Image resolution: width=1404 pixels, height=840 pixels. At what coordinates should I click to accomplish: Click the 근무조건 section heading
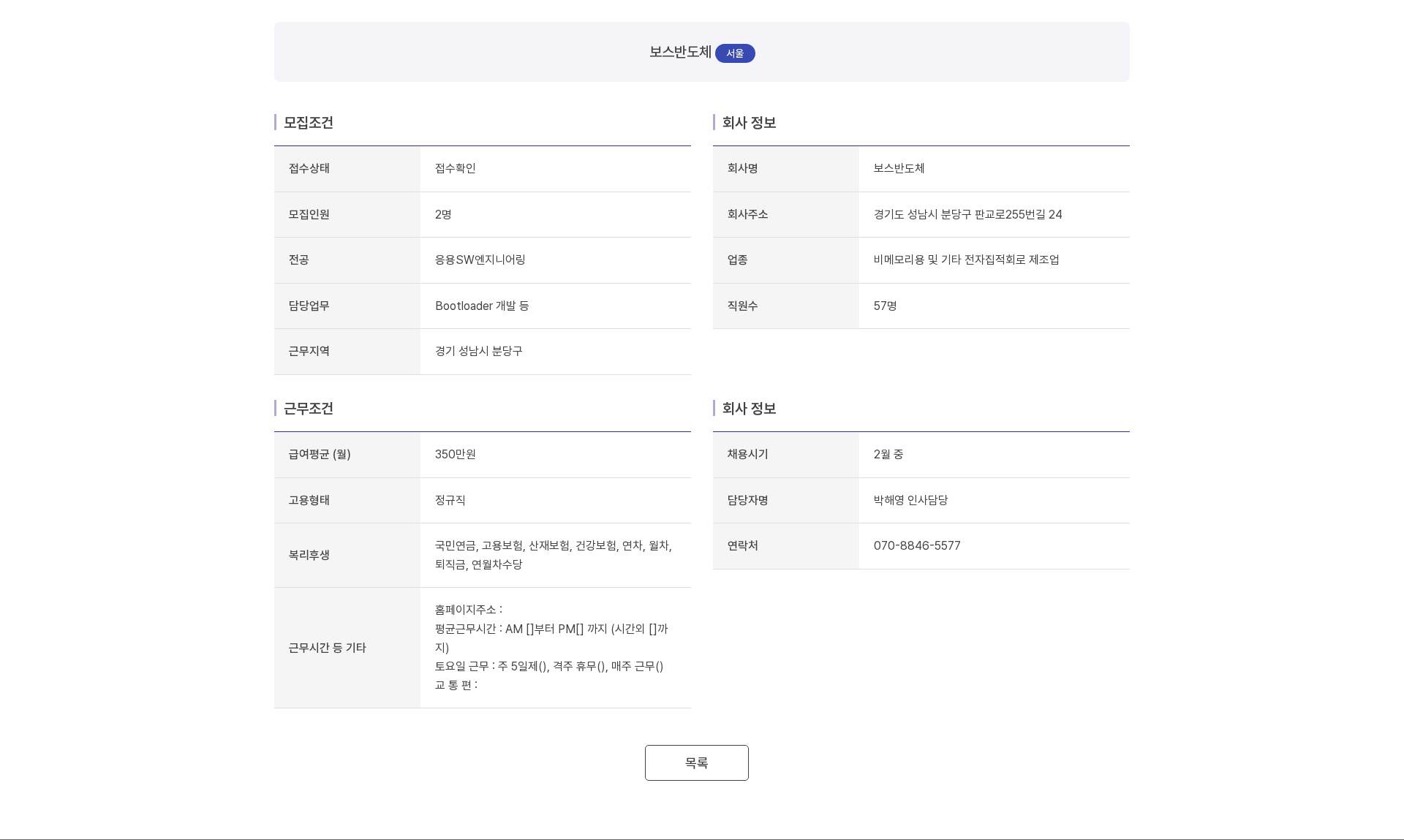click(308, 409)
